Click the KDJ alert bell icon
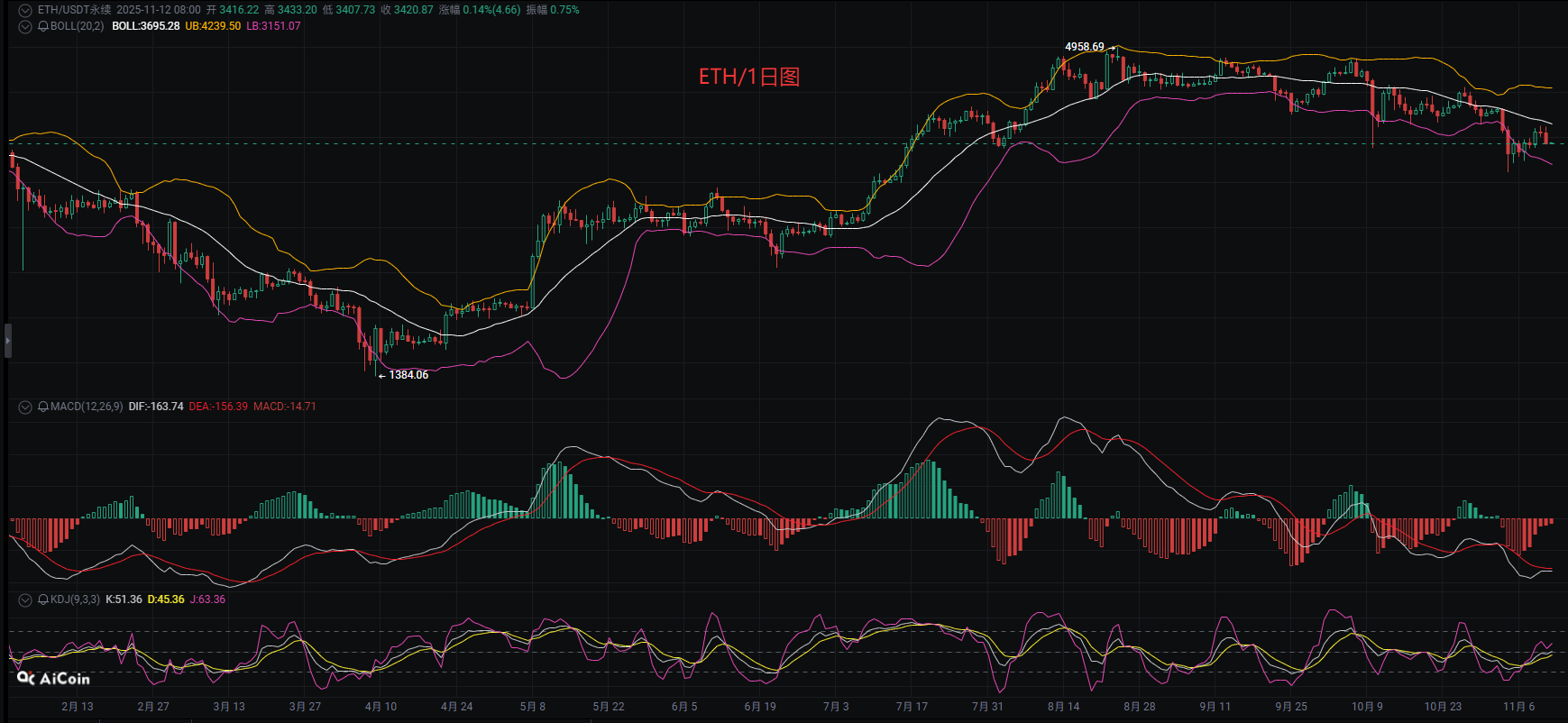The image size is (1568, 723). pos(42,599)
